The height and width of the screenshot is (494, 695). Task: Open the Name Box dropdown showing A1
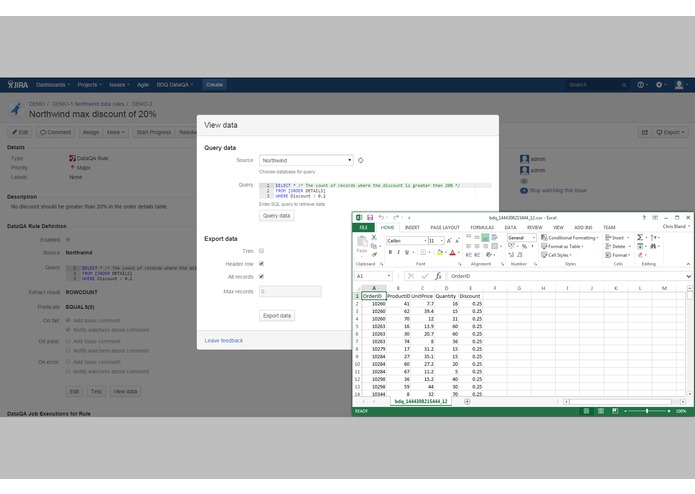[389, 276]
